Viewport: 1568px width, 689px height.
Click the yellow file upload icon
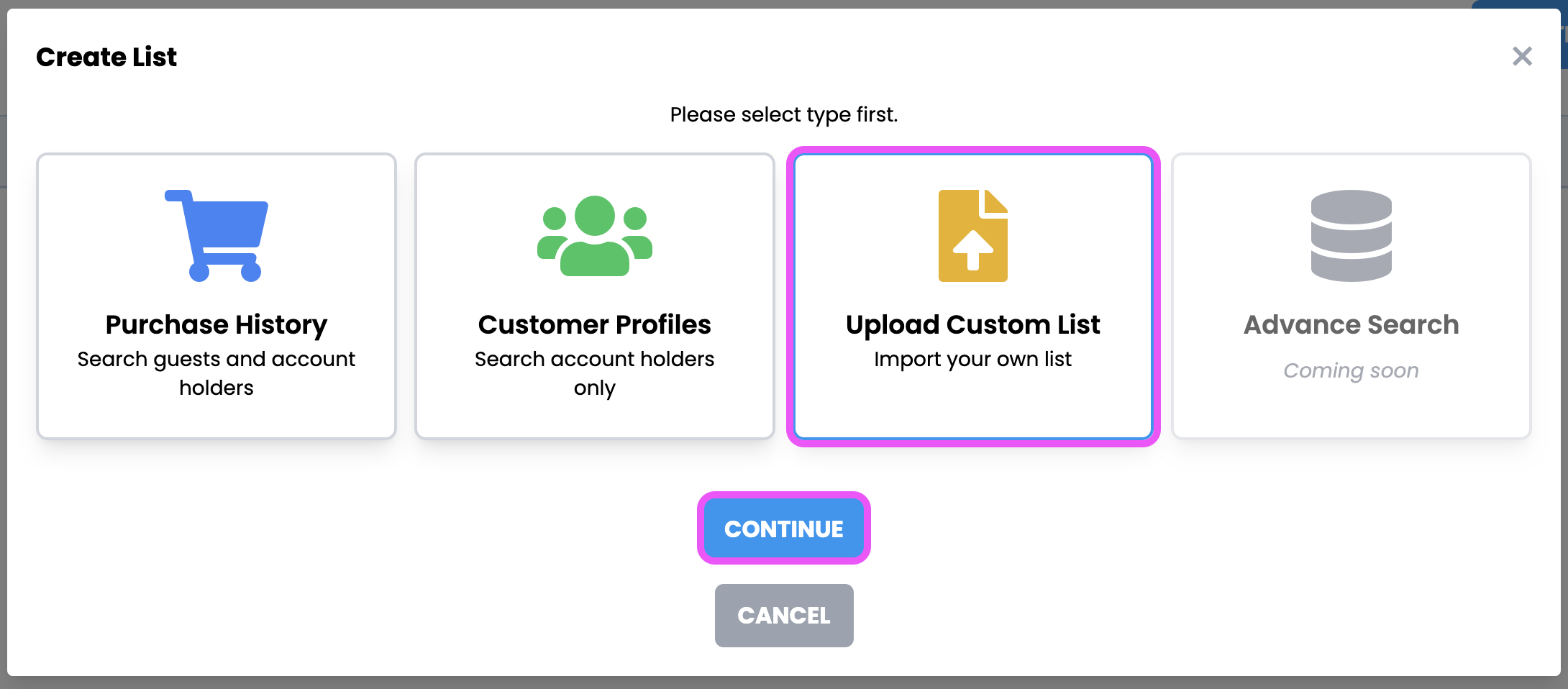click(x=972, y=236)
